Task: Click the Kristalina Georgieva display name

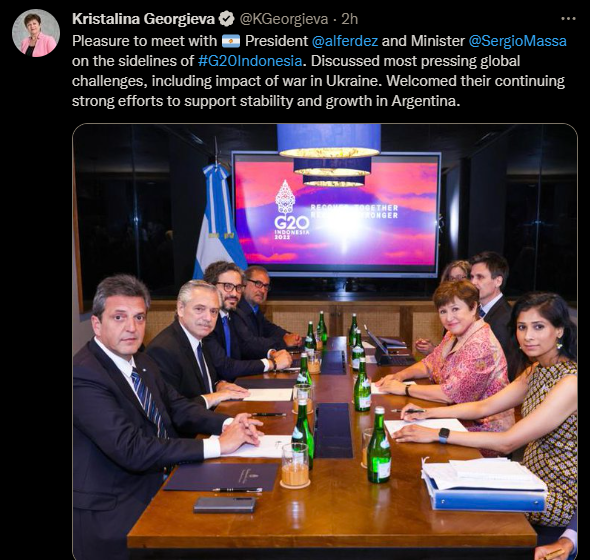Action: tap(143, 19)
